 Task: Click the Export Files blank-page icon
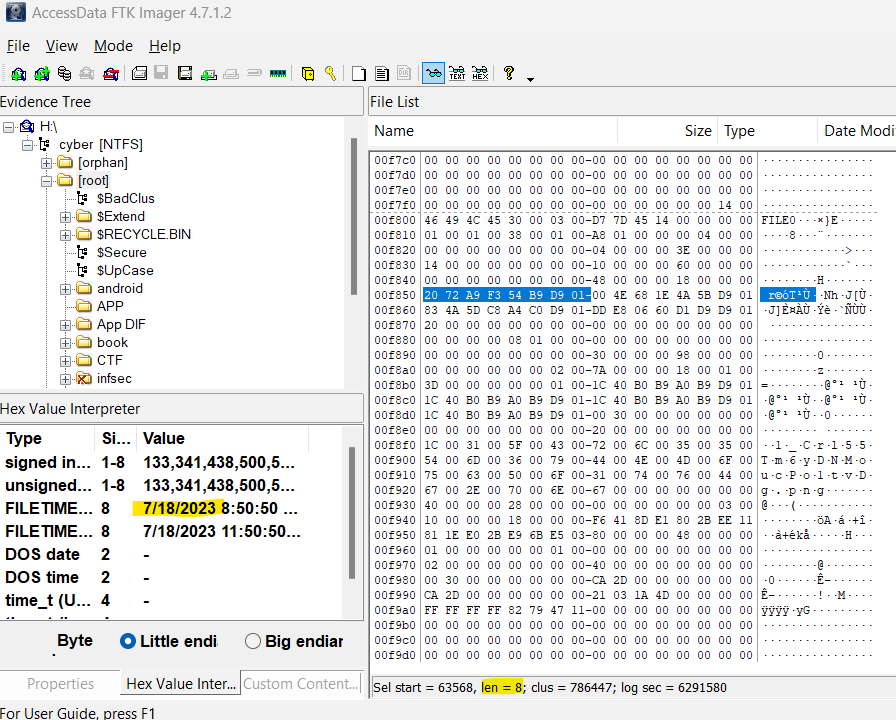pyautogui.click(x=359, y=73)
